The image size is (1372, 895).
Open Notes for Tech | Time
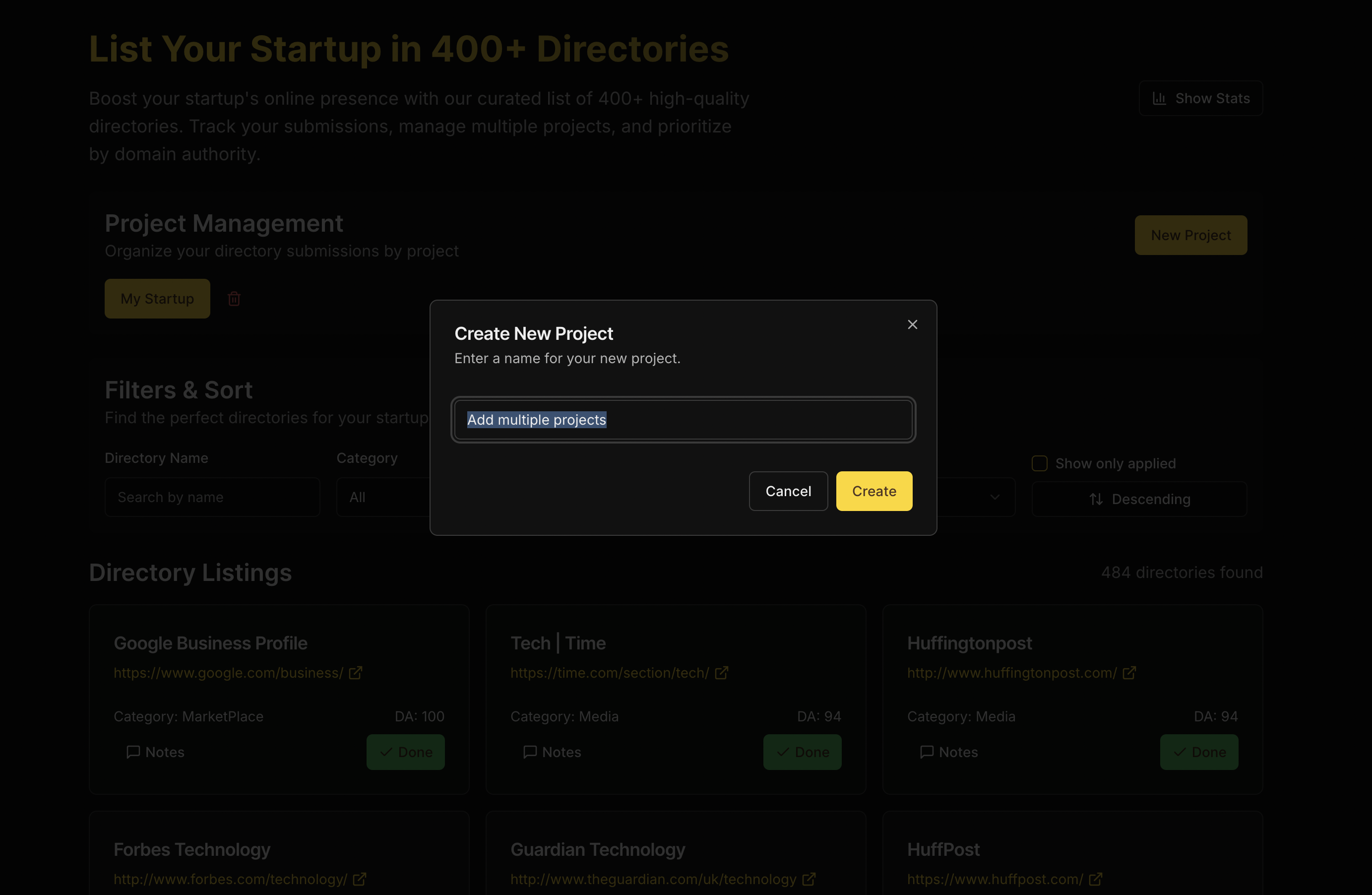pyautogui.click(x=552, y=752)
